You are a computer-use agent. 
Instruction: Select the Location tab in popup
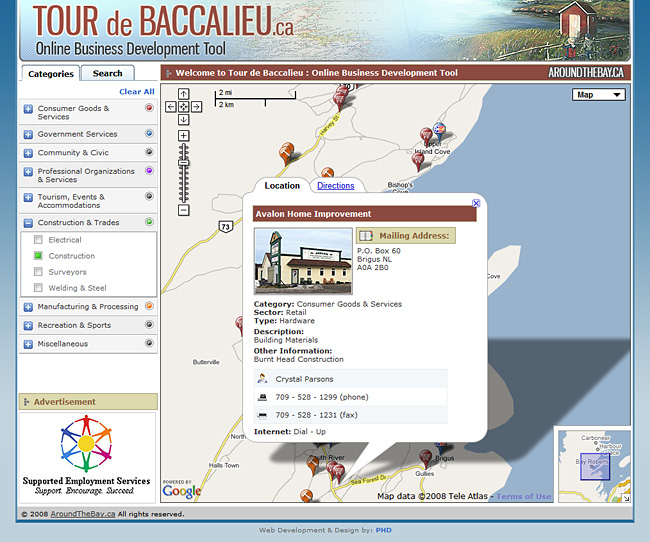pyautogui.click(x=282, y=186)
